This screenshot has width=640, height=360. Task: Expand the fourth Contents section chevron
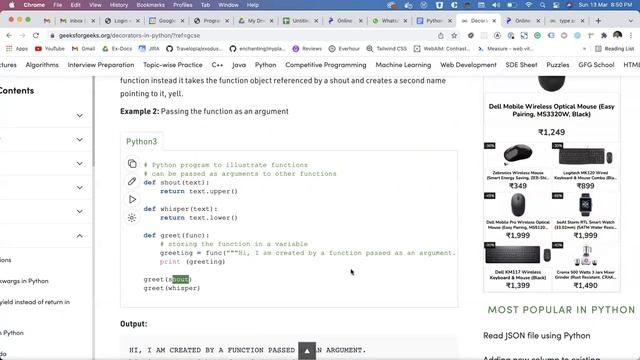click(80, 187)
